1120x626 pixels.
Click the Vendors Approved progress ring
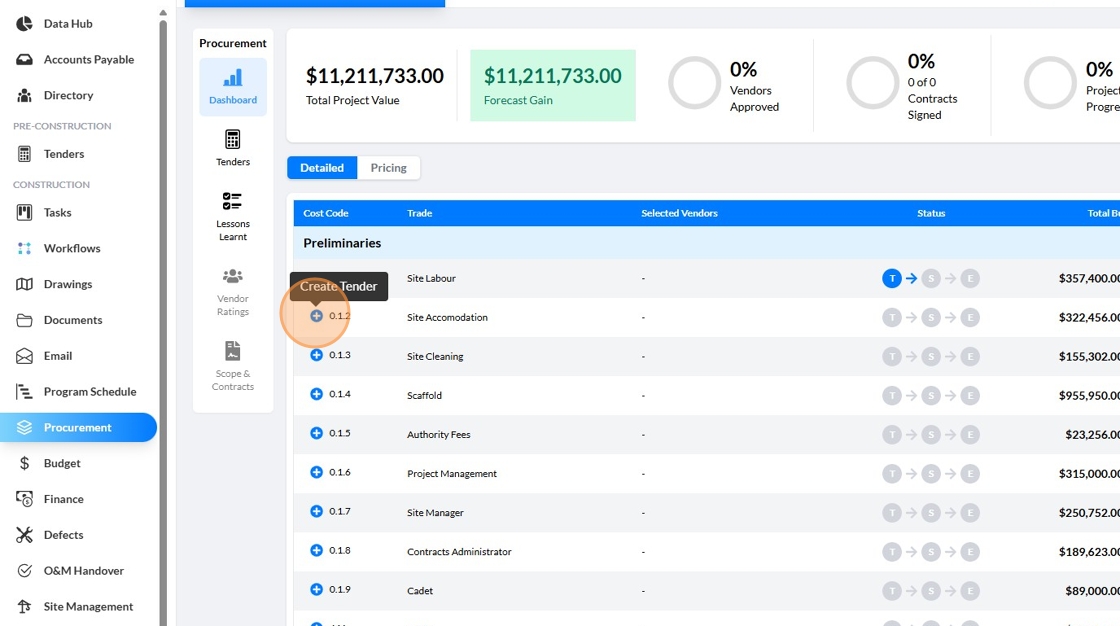pyautogui.click(x=694, y=83)
